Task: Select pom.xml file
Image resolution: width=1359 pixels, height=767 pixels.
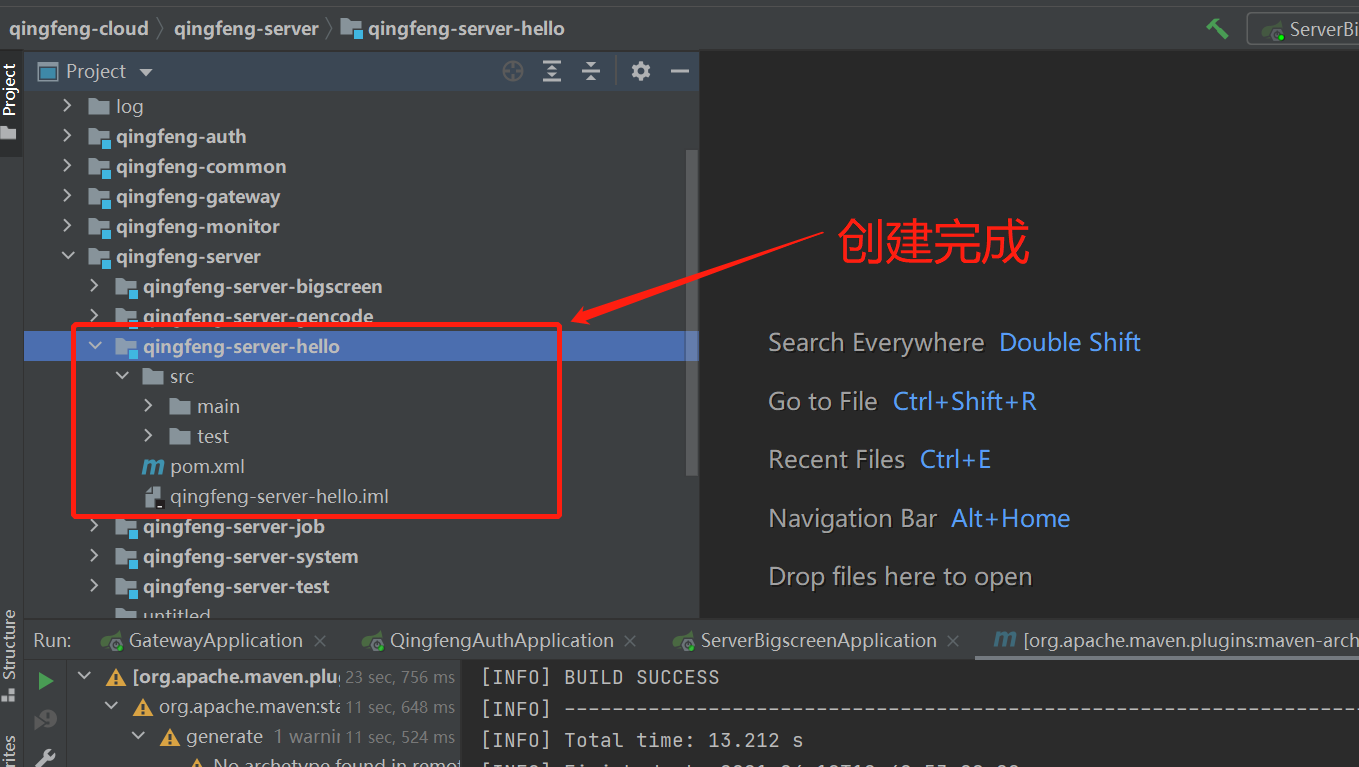Action: [x=207, y=466]
